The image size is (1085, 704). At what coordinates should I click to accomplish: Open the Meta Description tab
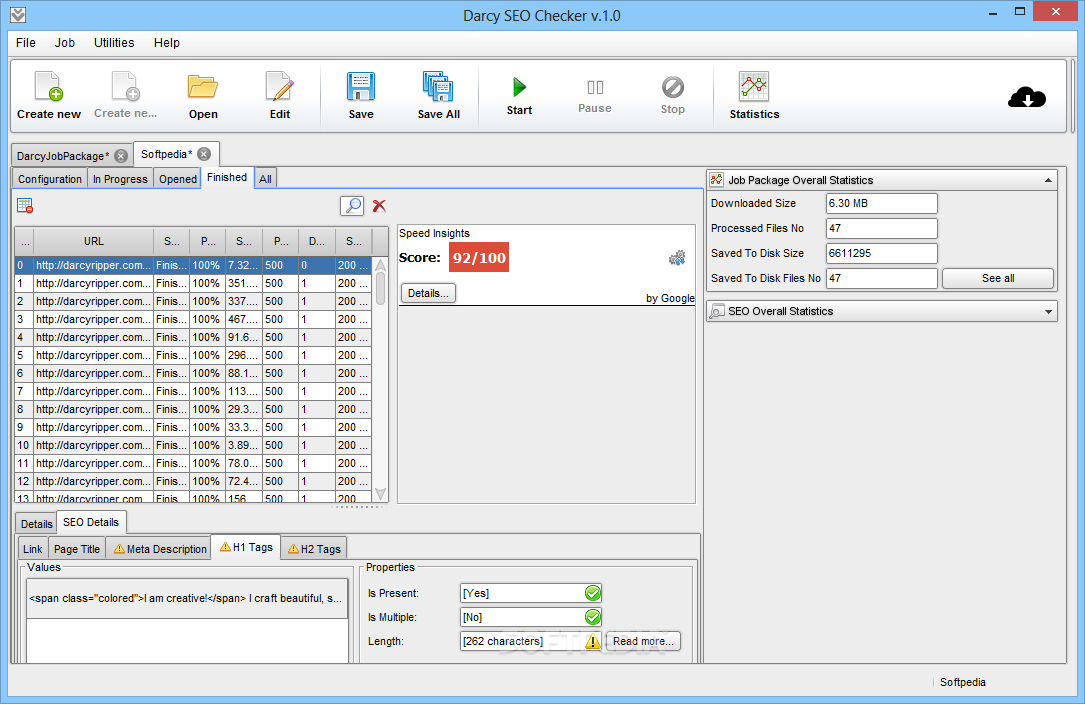tap(160, 549)
